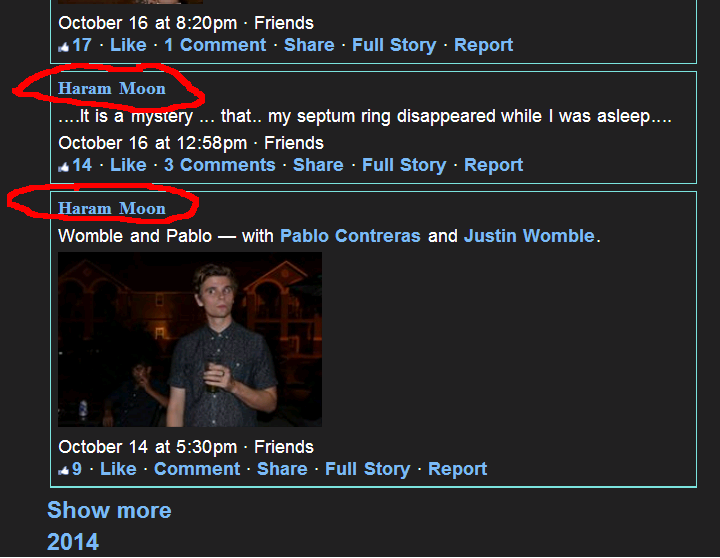720x558 pixels.
Task: Open Full Story for septum ring post
Action: click(404, 165)
